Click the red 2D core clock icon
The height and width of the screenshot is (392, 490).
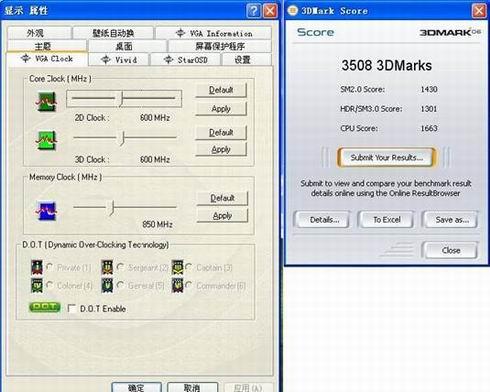[46, 102]
